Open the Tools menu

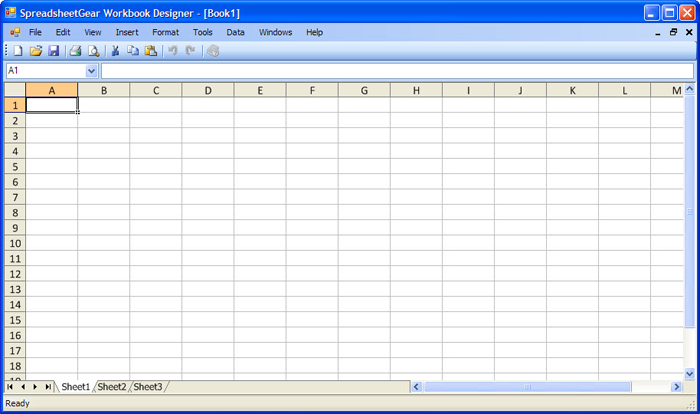click(203, 32)
